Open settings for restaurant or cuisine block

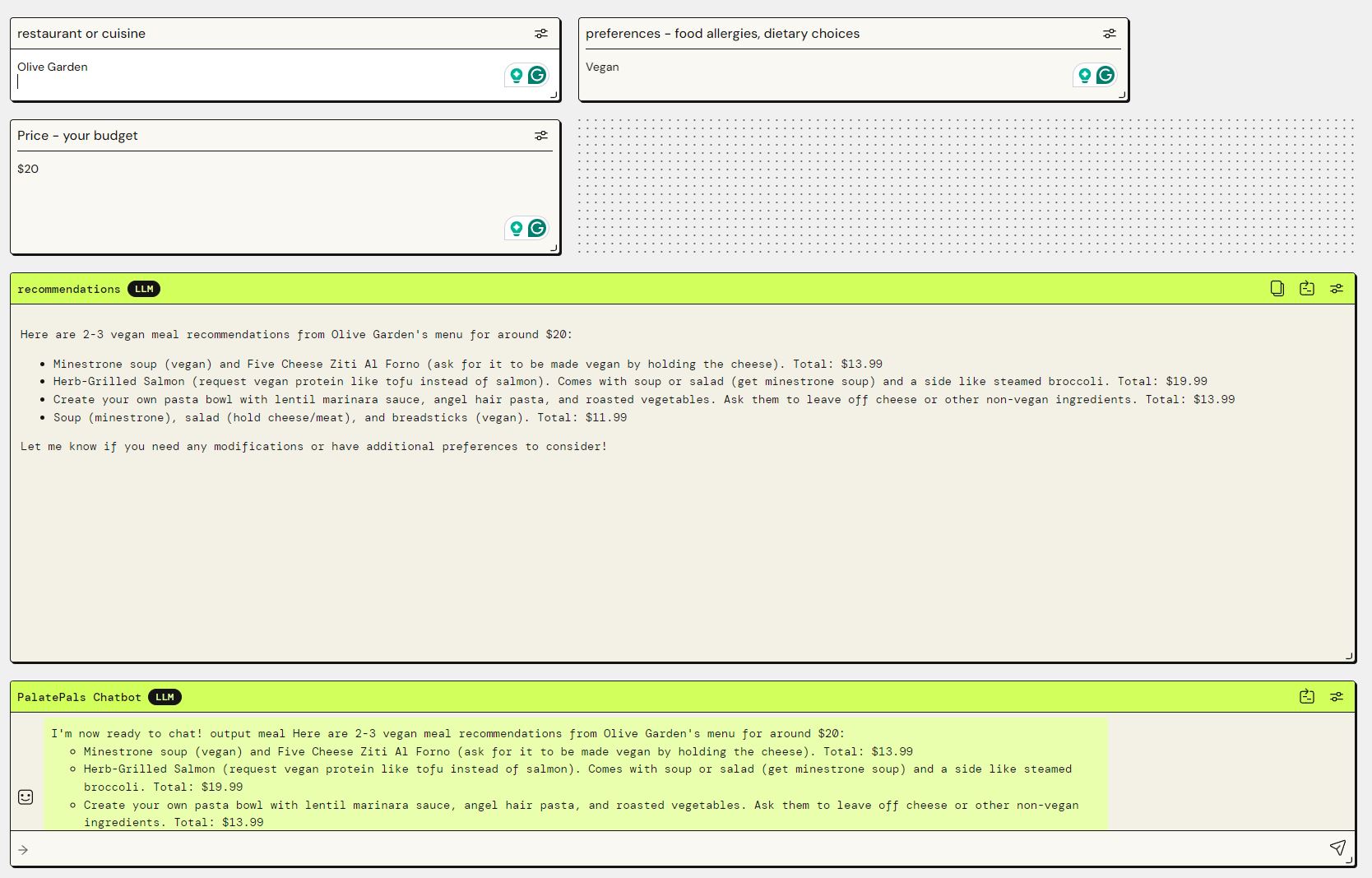(540, 34)
